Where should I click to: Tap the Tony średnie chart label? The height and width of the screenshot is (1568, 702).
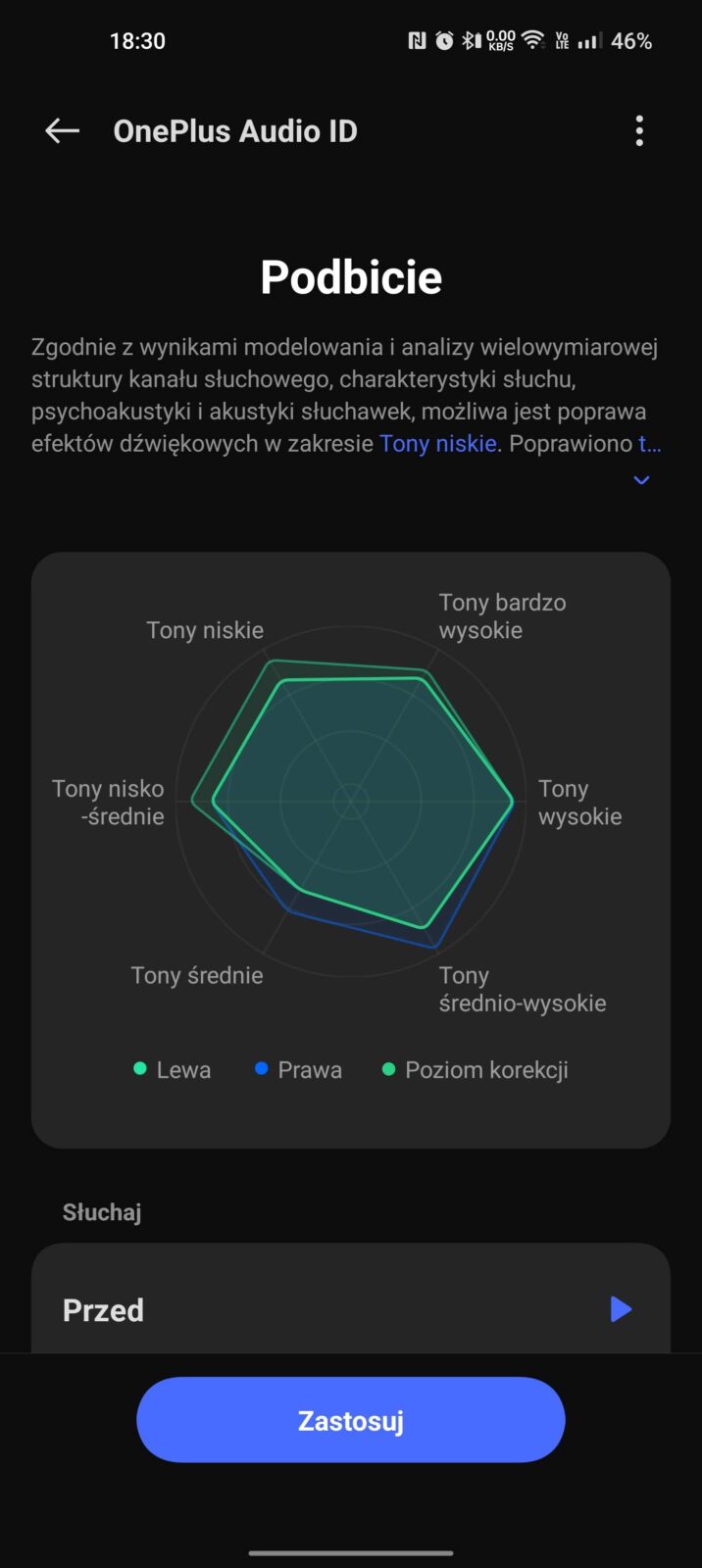tap(197, 976)
